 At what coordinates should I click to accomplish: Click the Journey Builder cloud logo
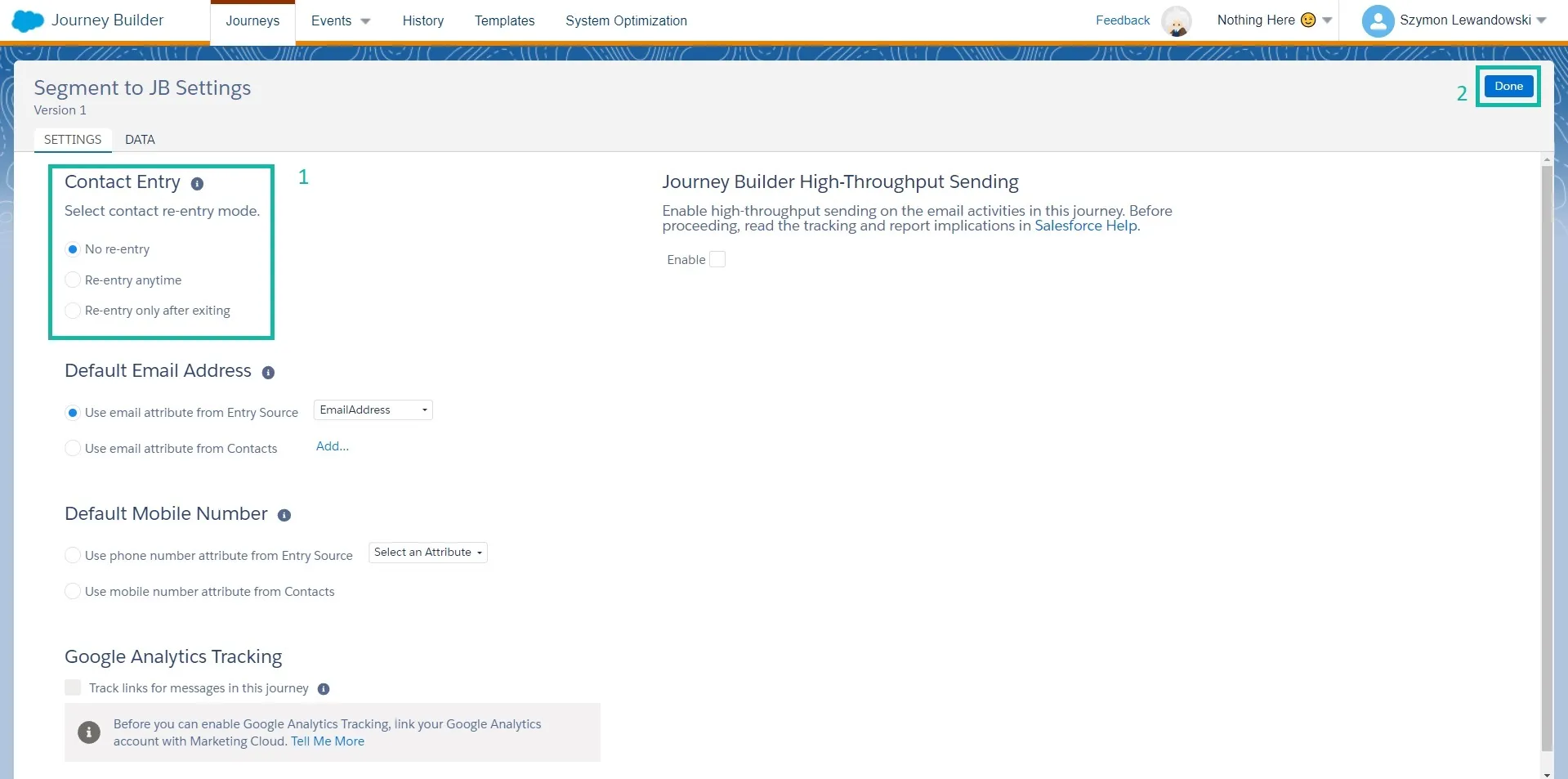pos(26,20)
